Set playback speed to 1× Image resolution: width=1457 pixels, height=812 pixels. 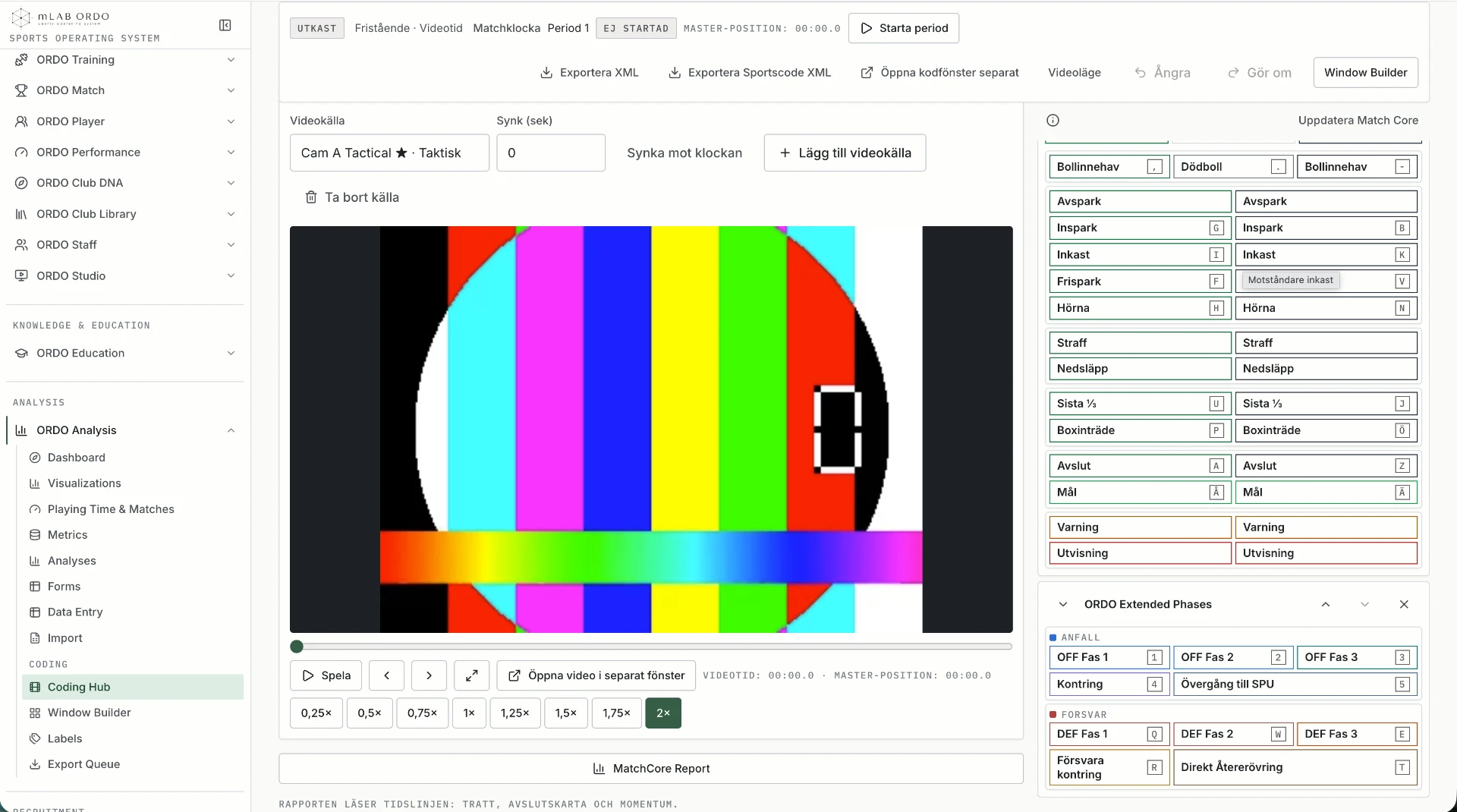[469, 713]
